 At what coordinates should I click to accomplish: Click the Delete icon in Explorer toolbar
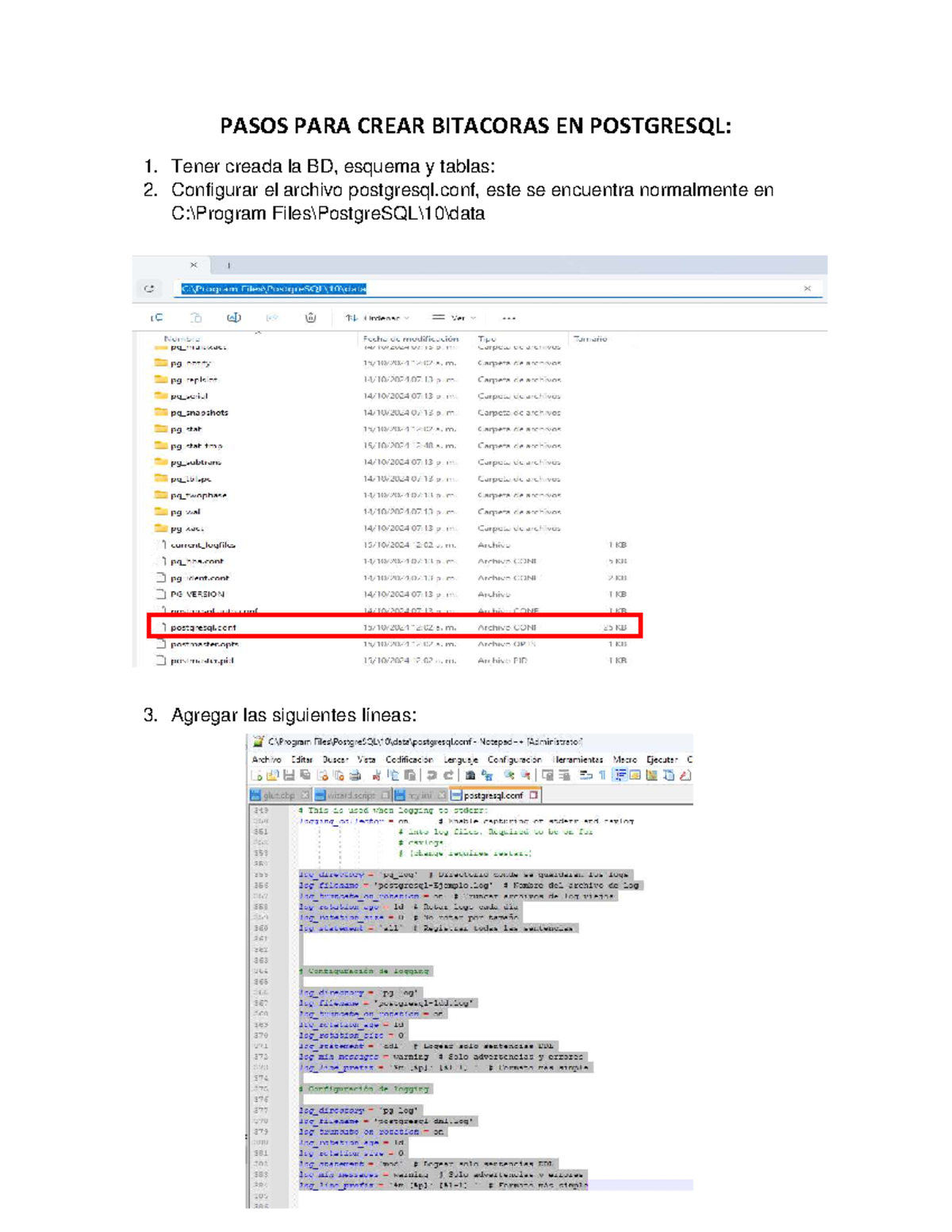310,316
